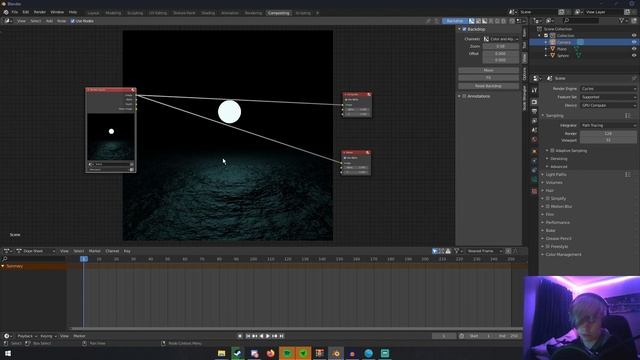Jump to the timeline end frame
Image resolution: width=640 pixels, height=360 pixels.
[x=282, y=336]
